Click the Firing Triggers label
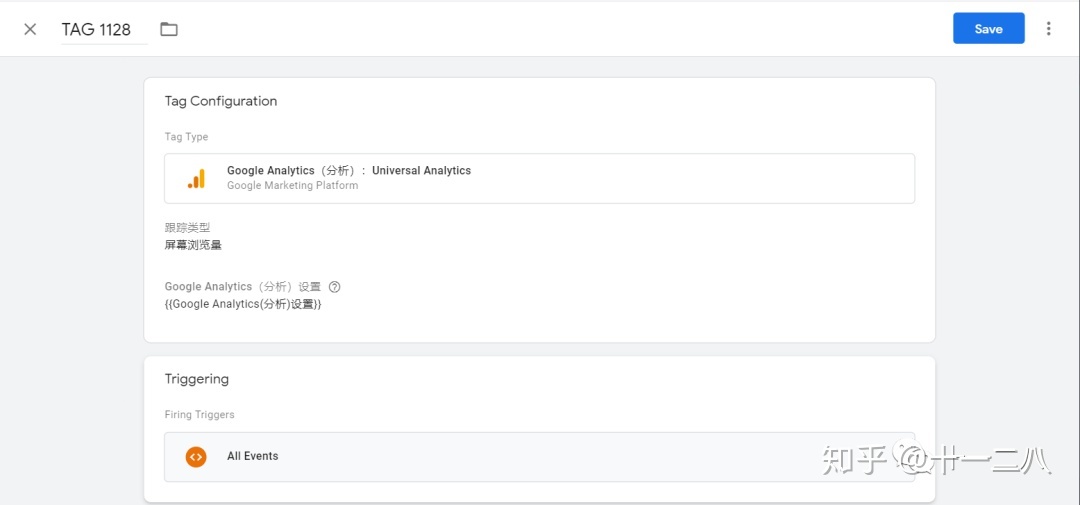This screenshot has width=1080, height=505. [199, 415]
